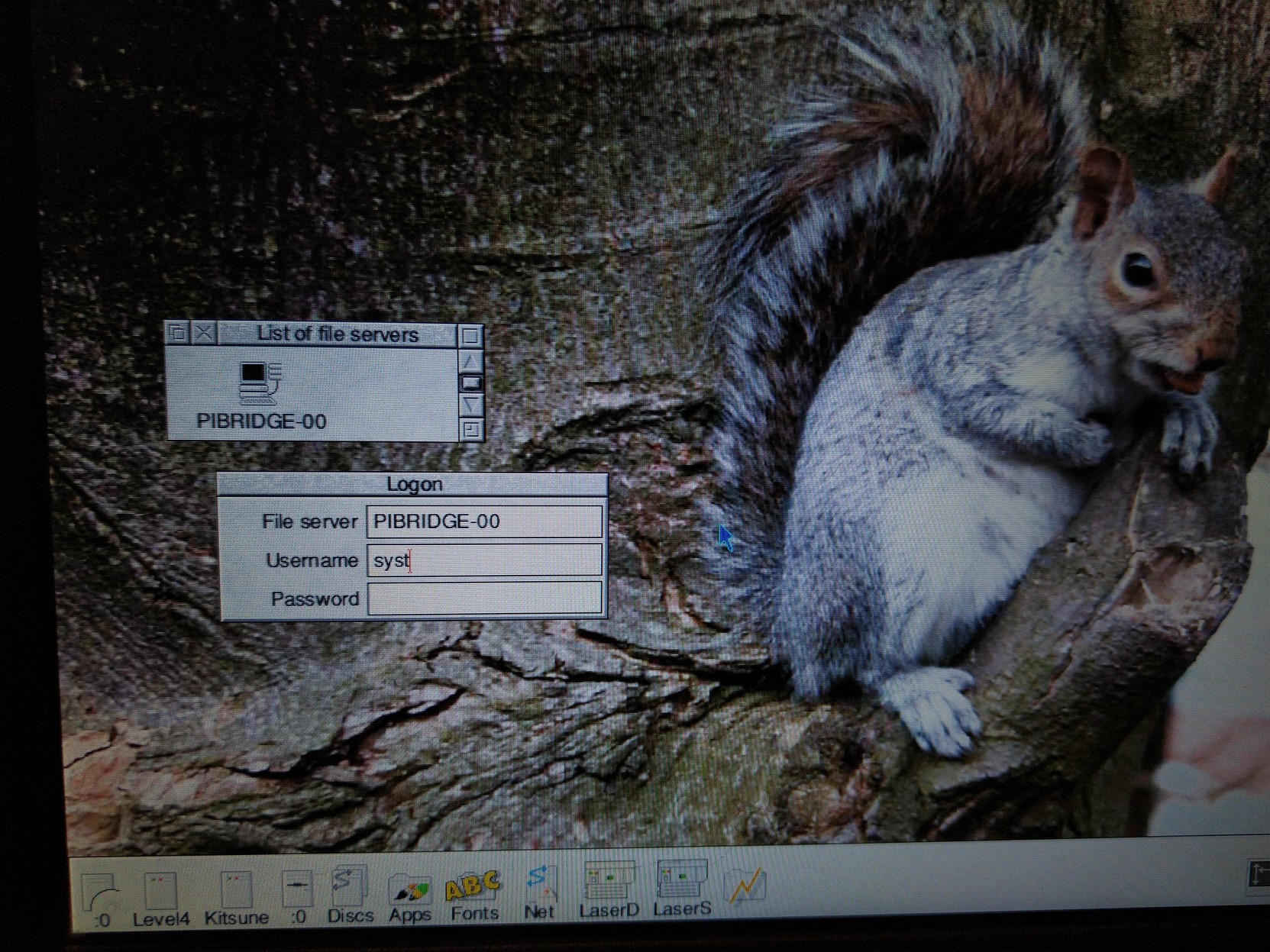Focus the empty Password field

tap(484, 599)
